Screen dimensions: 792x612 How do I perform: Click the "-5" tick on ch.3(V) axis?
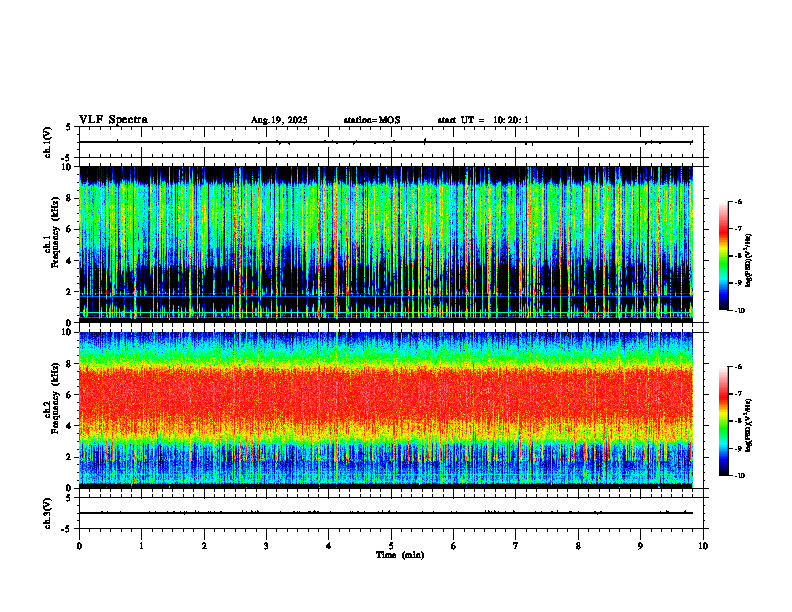coord(66,529)
